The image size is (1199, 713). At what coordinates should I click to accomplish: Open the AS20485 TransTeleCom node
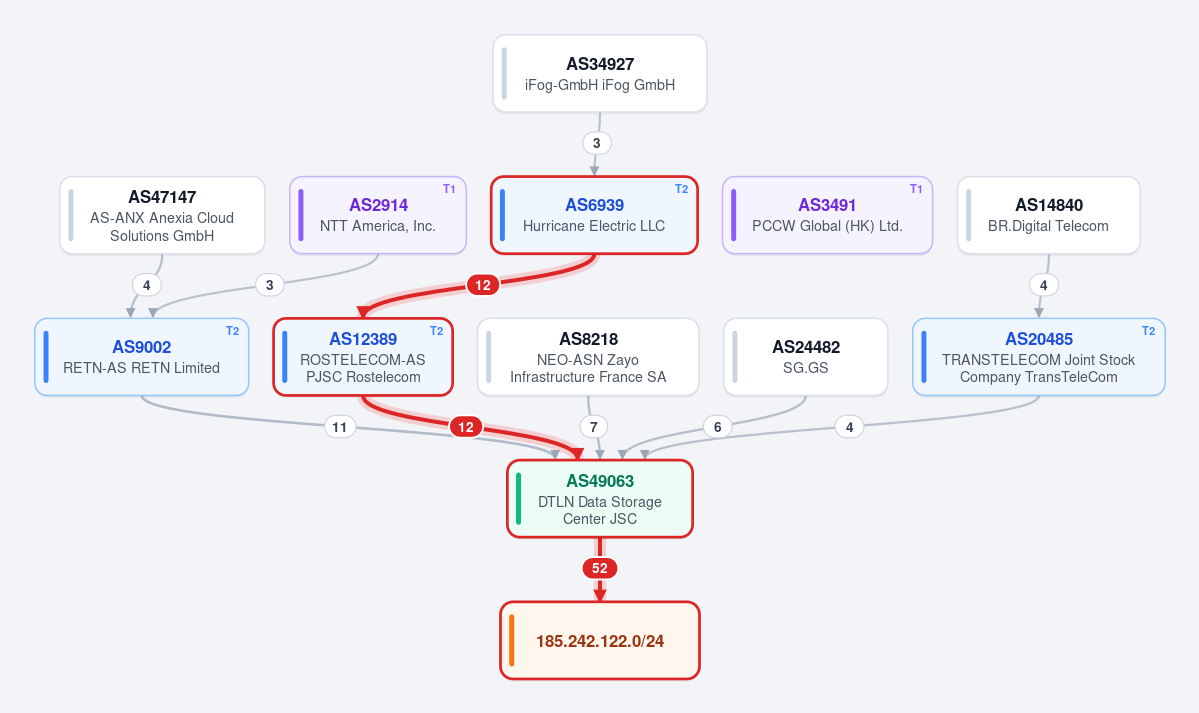click(x=1038, y=357)
